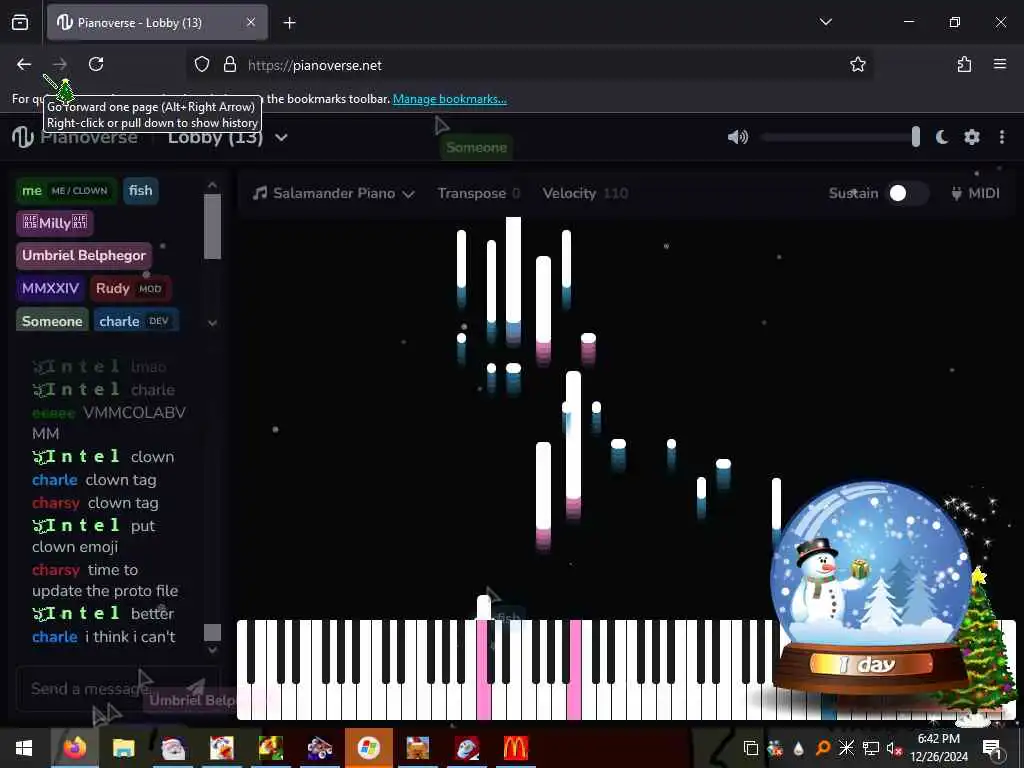Open tracking protection shield icon

coord(202,64)
